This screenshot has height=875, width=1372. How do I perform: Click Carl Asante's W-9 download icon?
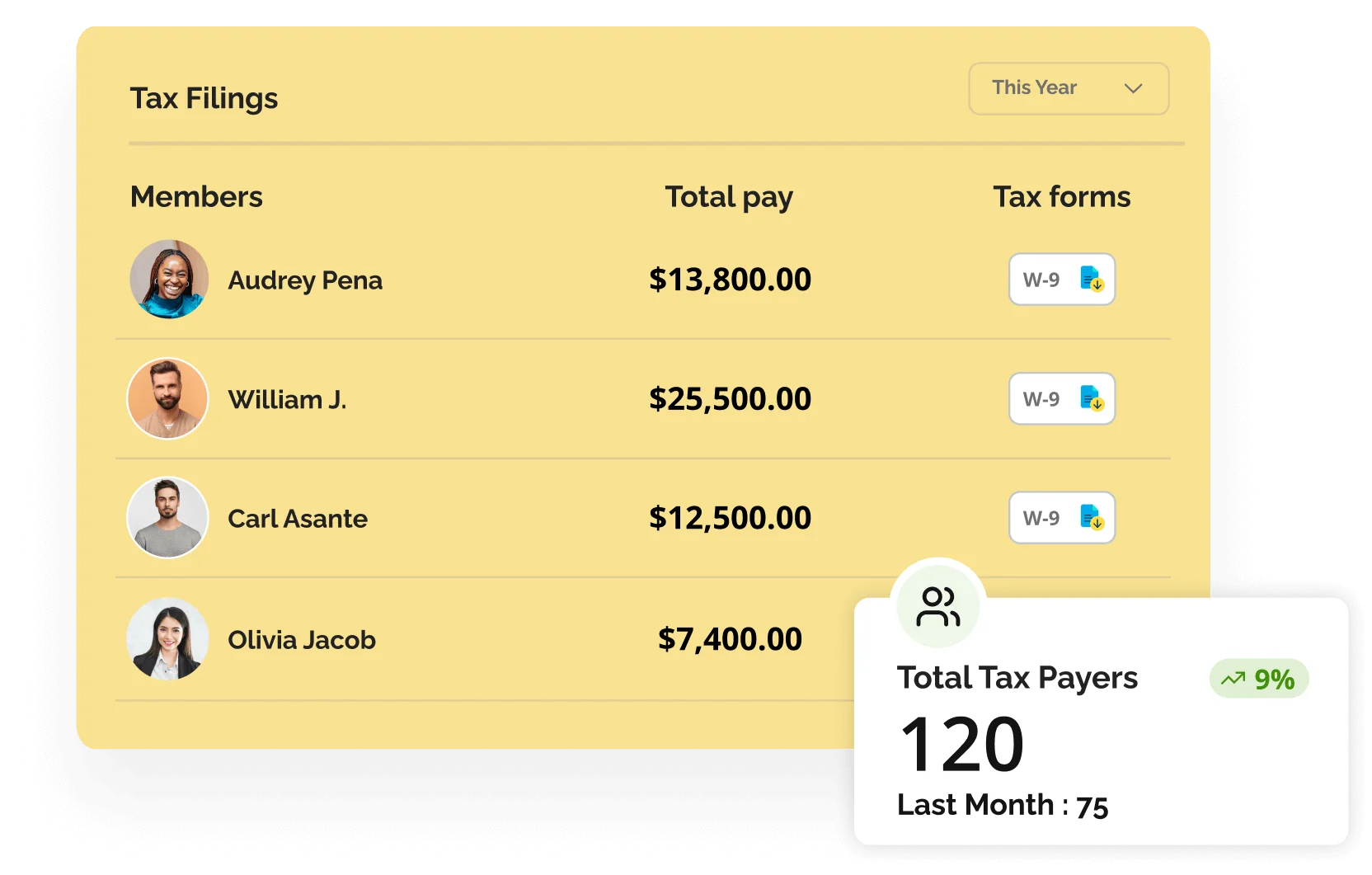pyautogui.click(x=1092, y=519)
